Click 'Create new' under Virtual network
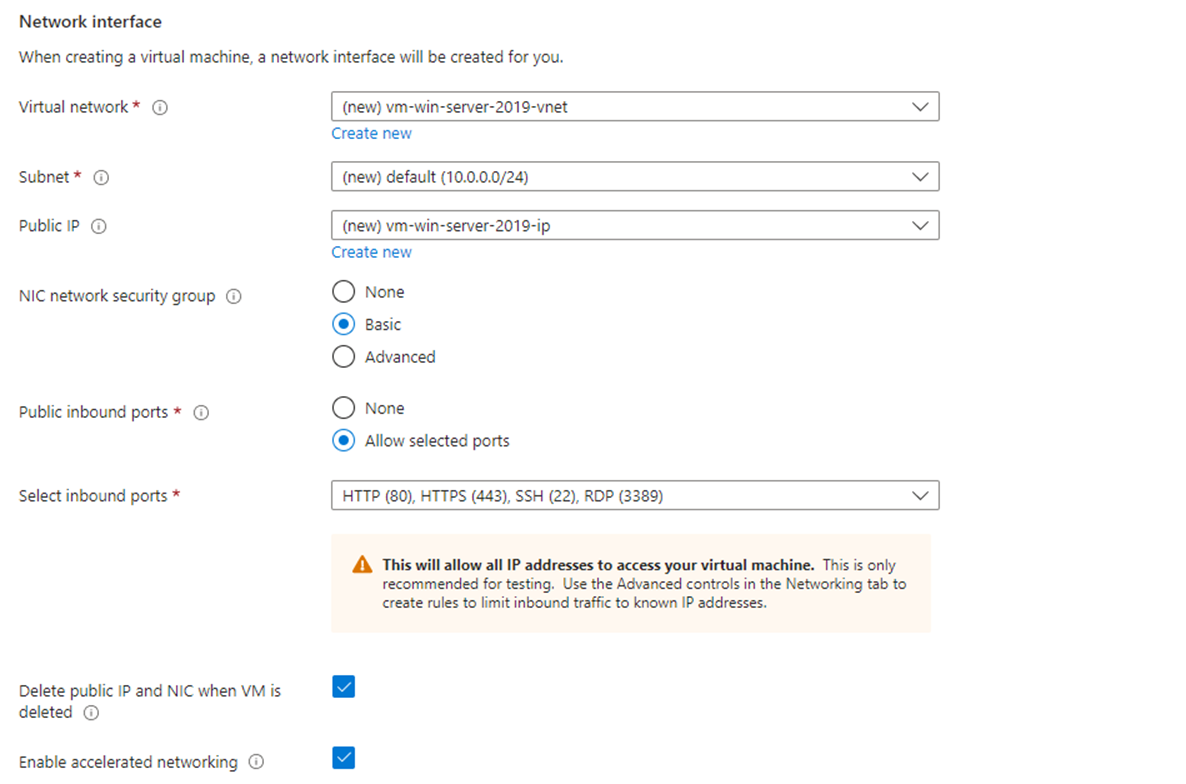 click(x=371, y=133)
